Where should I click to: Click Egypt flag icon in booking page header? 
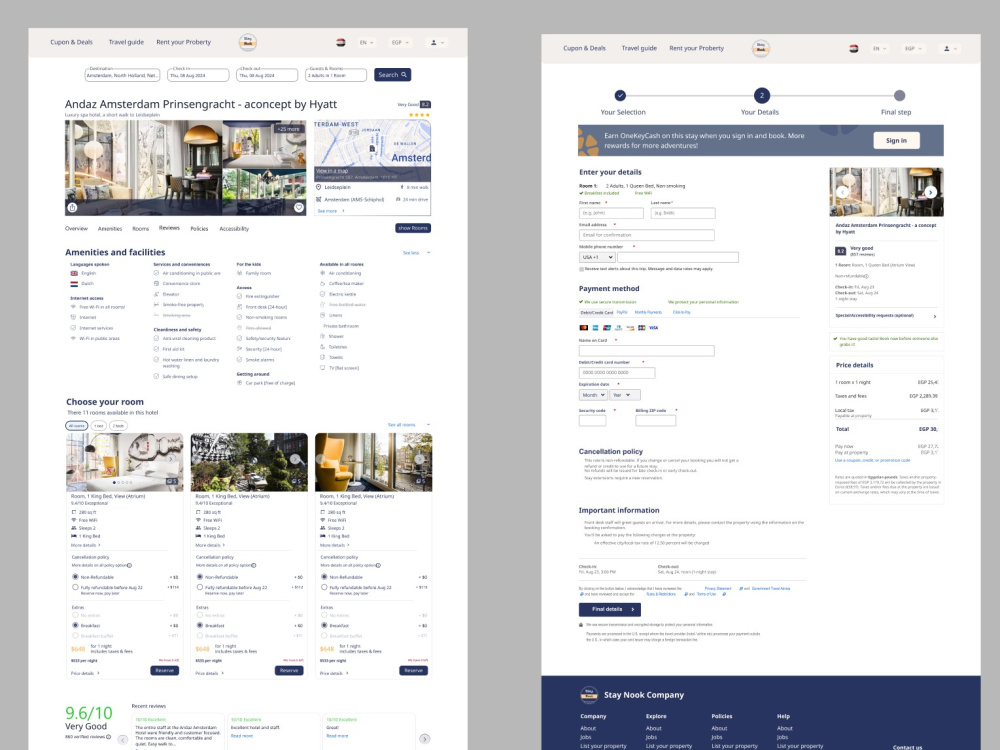pyautogui.click(x=853, y=48)
